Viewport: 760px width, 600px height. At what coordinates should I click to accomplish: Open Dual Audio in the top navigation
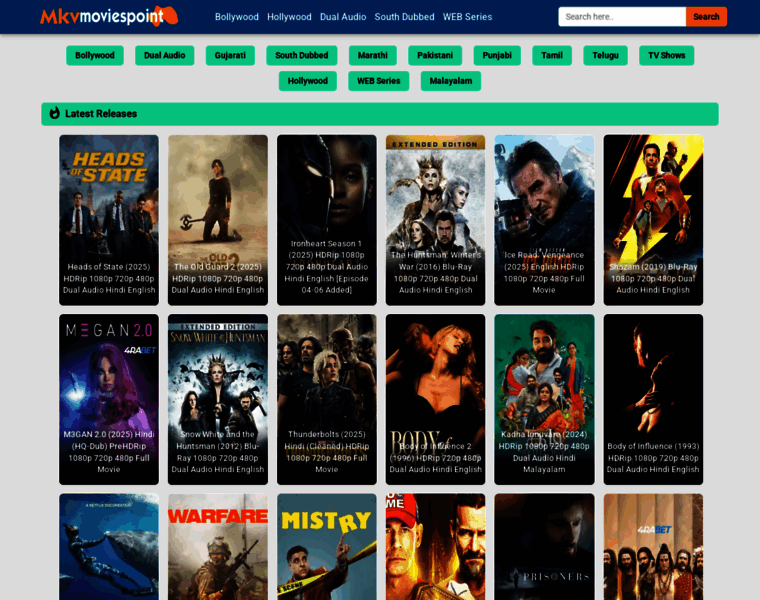point(343,17)
